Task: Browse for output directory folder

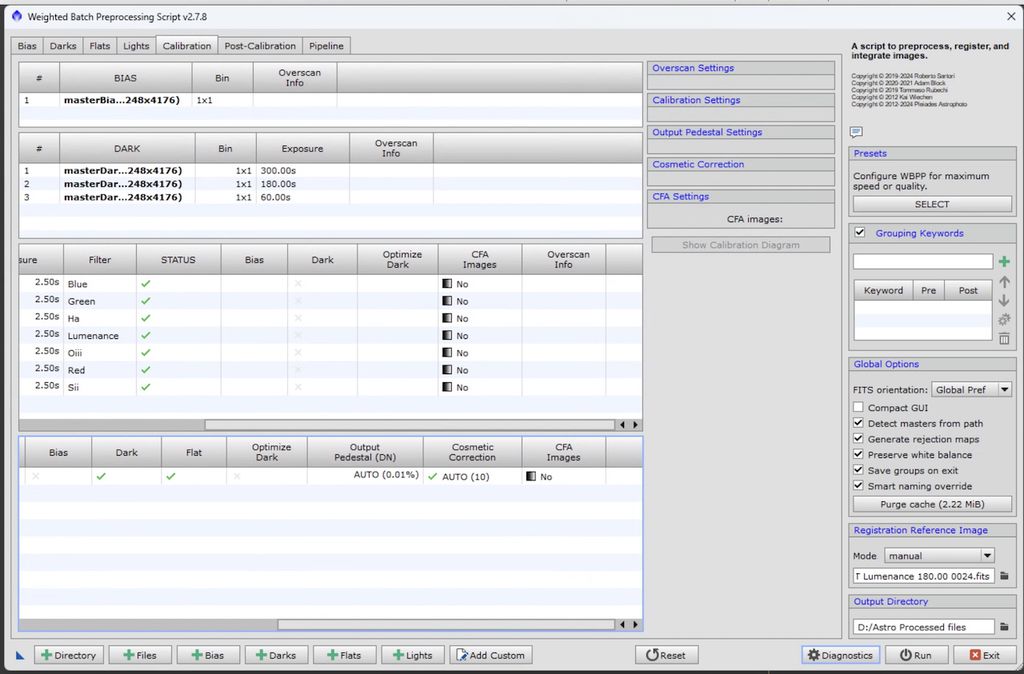Action: click(1004, 626)
